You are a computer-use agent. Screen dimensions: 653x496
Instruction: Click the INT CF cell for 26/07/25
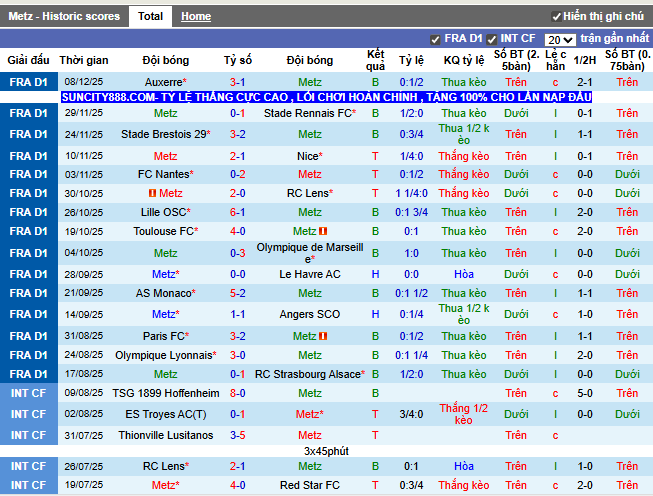[x=28, y=466]
